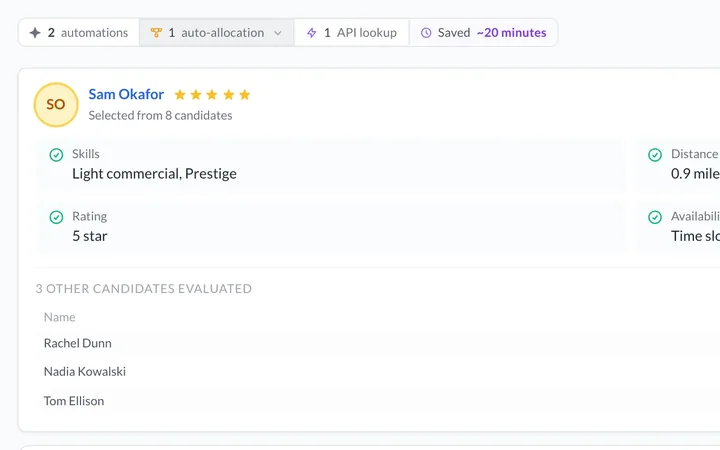Click the '3 OTHER CANDIDATES EVALUATED' heading

tap(144, 288)
